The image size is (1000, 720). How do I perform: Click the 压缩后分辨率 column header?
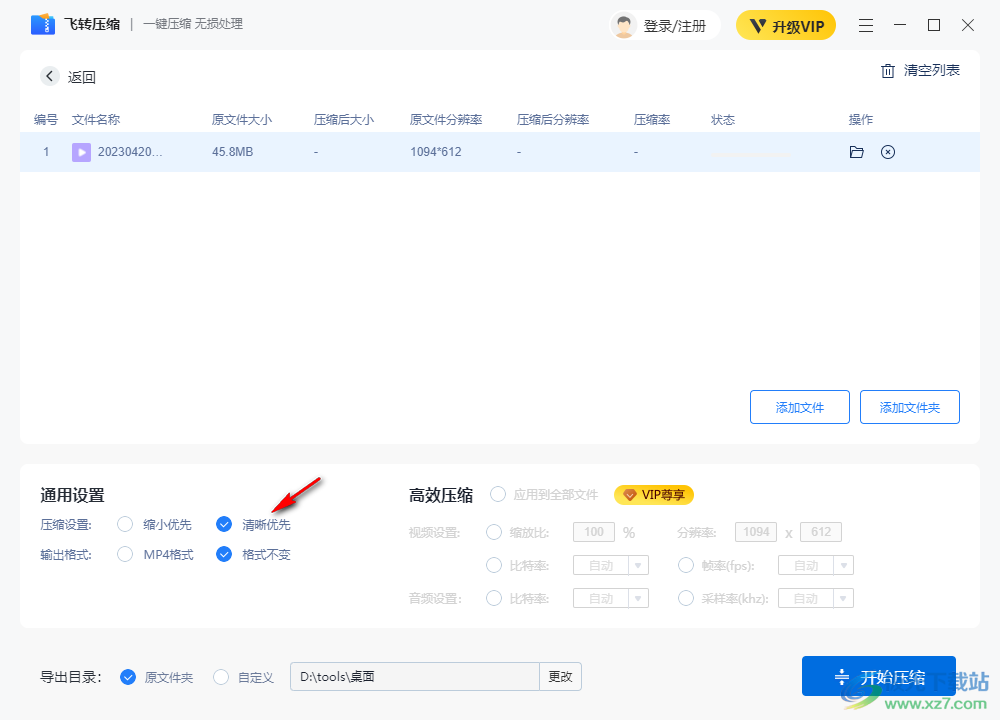[x=553, y=120]
